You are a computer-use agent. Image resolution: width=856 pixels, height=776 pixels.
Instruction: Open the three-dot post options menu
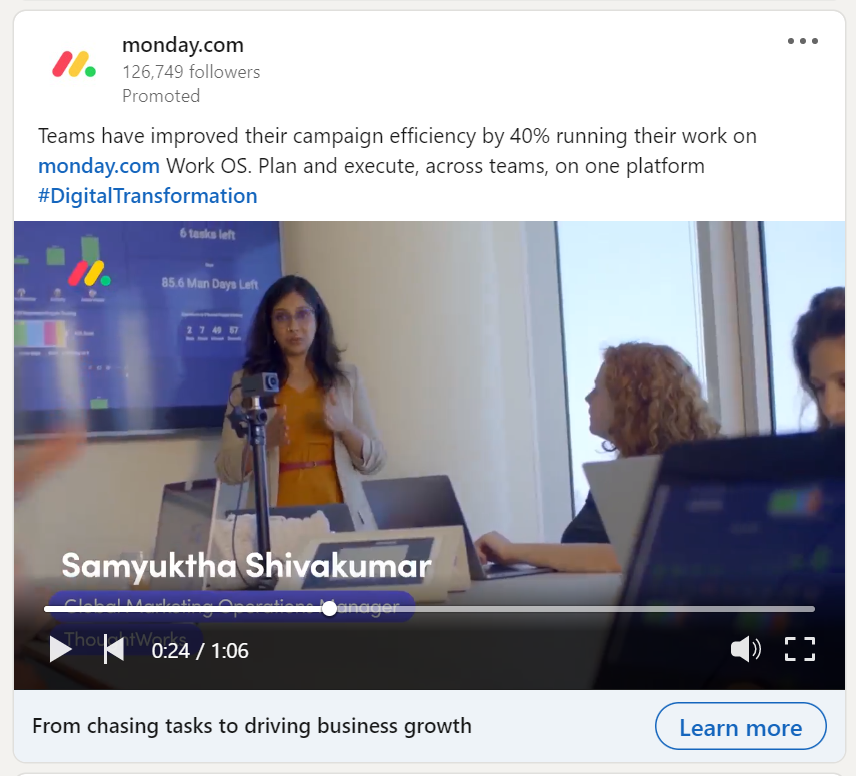pyautogui.click(x=802, y=41)
